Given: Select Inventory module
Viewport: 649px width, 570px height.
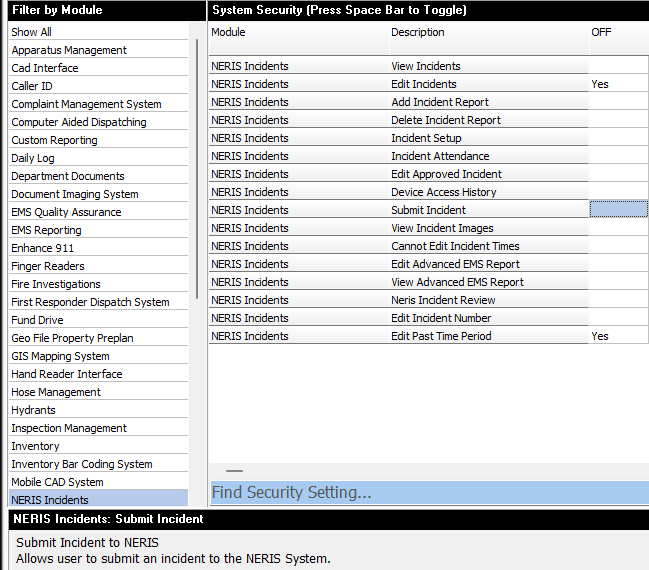Looking at the screenshot, I should click(x=99, y=446).
